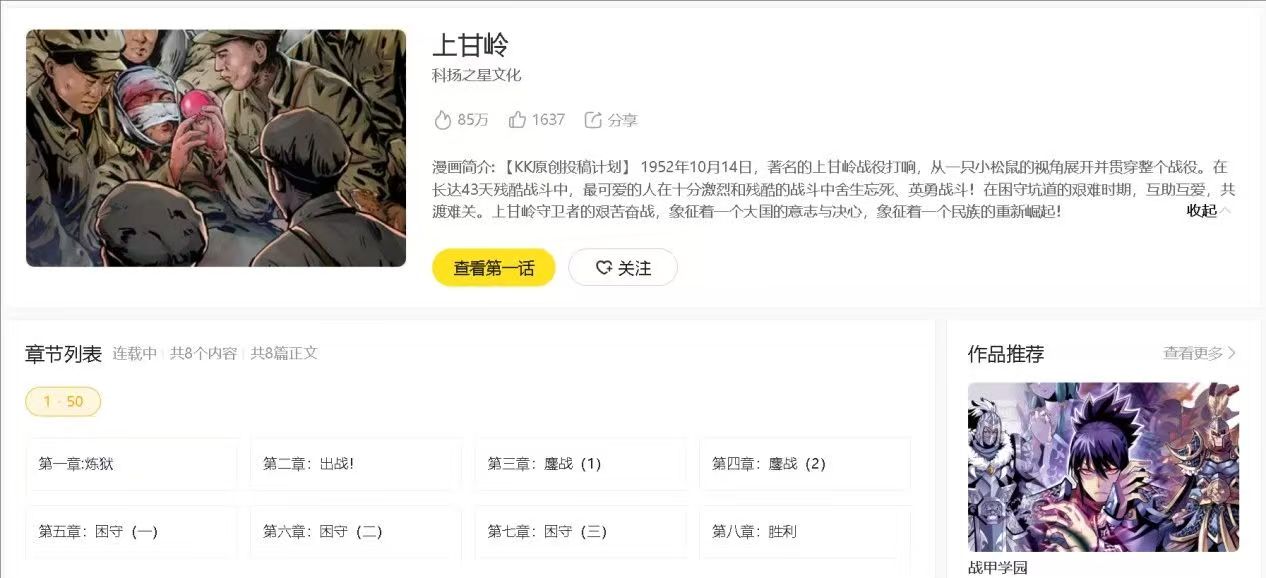The height and width of the screenshot is (578, 1266).
Task: Open chapter 第四章：鏖战（2）
Action: click(805, 464)
